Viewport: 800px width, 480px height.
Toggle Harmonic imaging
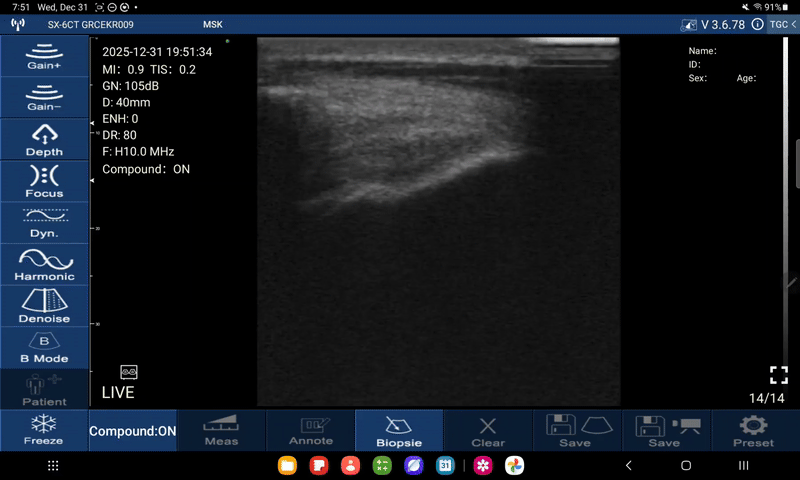[44, 265]
